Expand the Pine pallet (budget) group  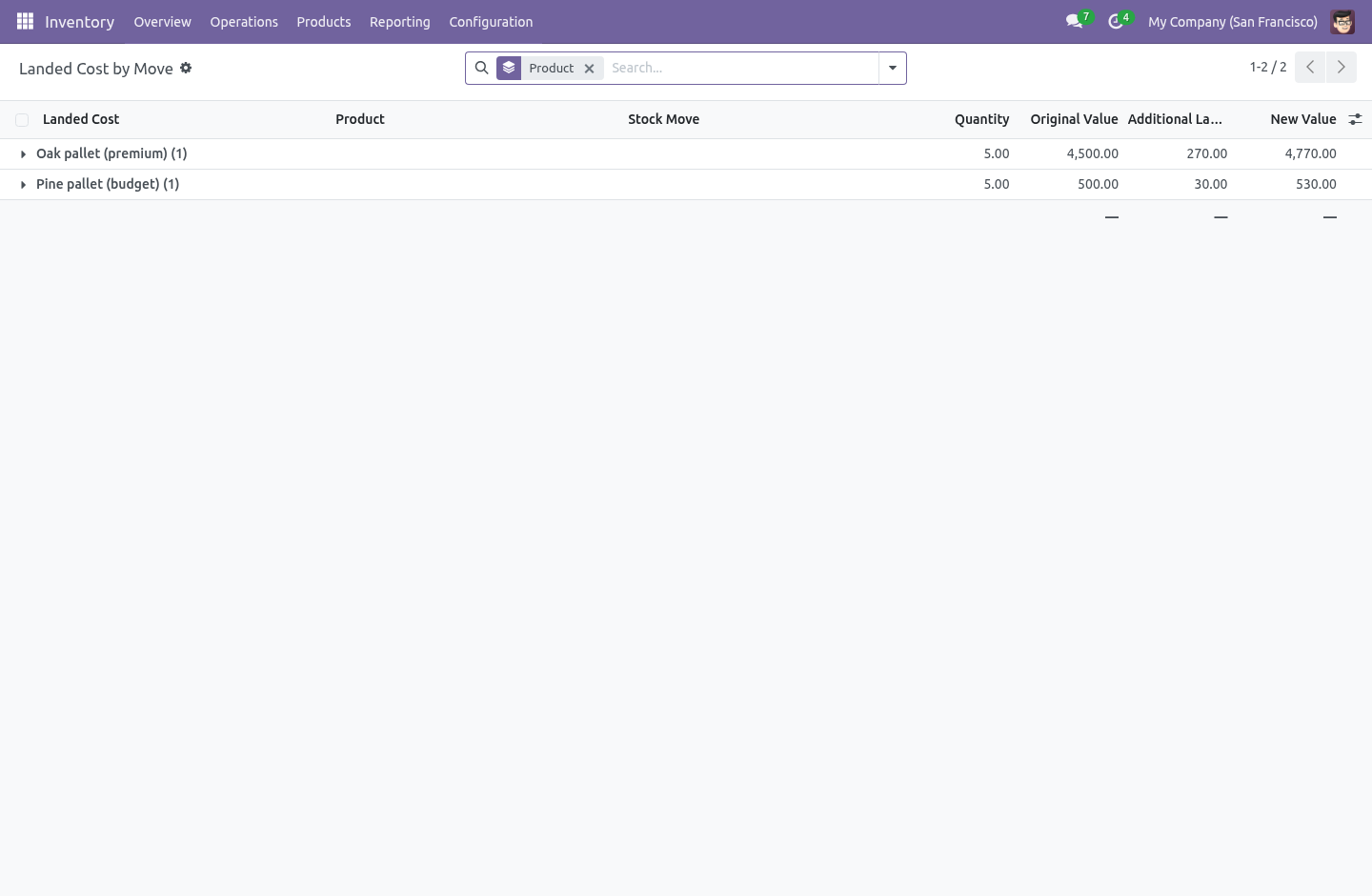click(23, 184)
